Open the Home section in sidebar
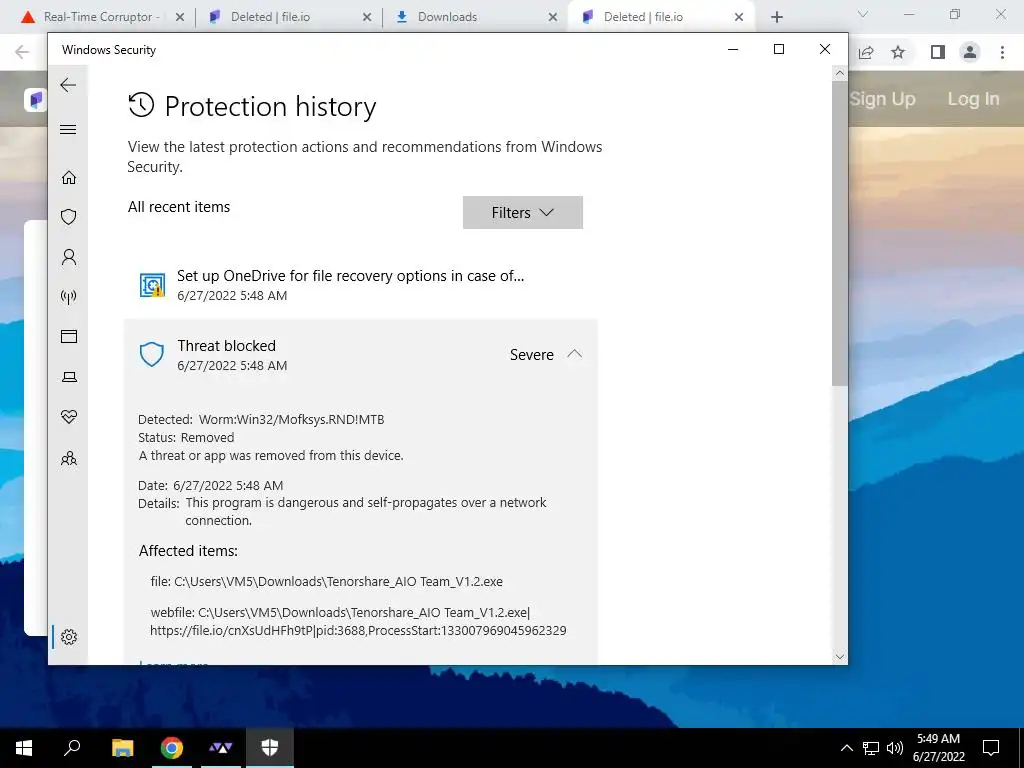 69,178
